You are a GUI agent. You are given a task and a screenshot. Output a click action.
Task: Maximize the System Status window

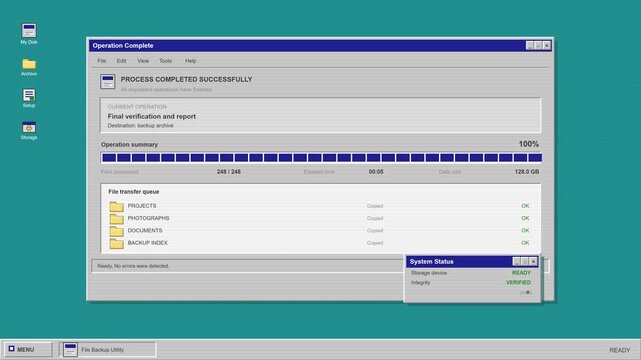click(525, 262)
